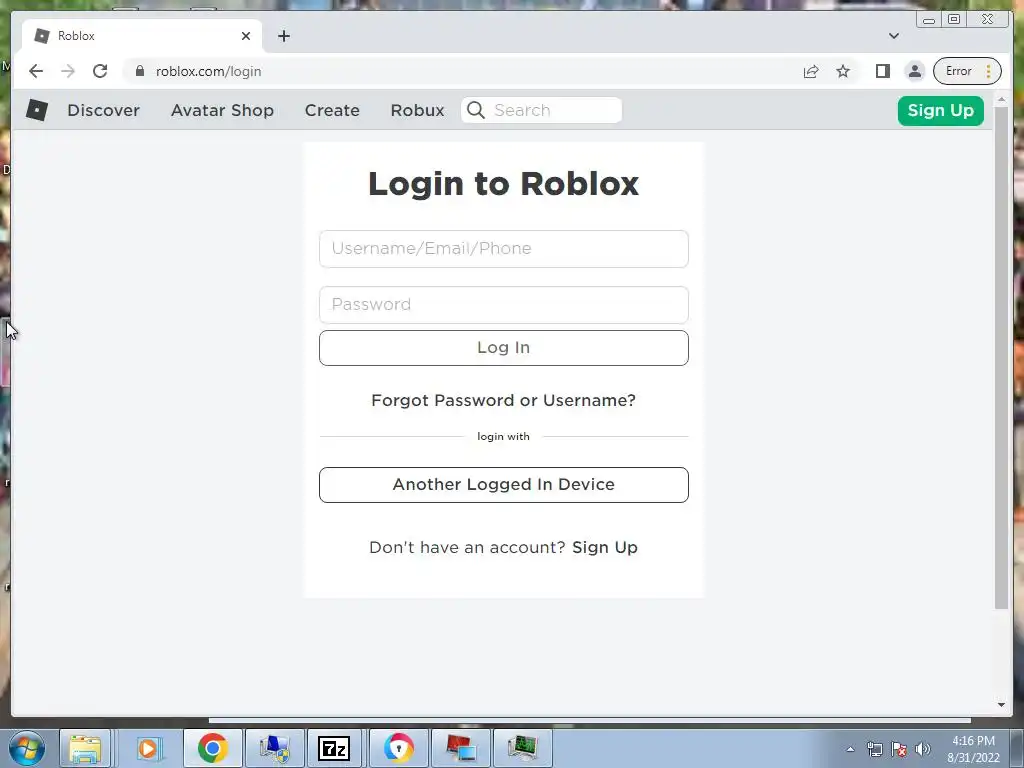Open the Discover menu item
Screen dimensions: 1024x768
click(103, 110)
